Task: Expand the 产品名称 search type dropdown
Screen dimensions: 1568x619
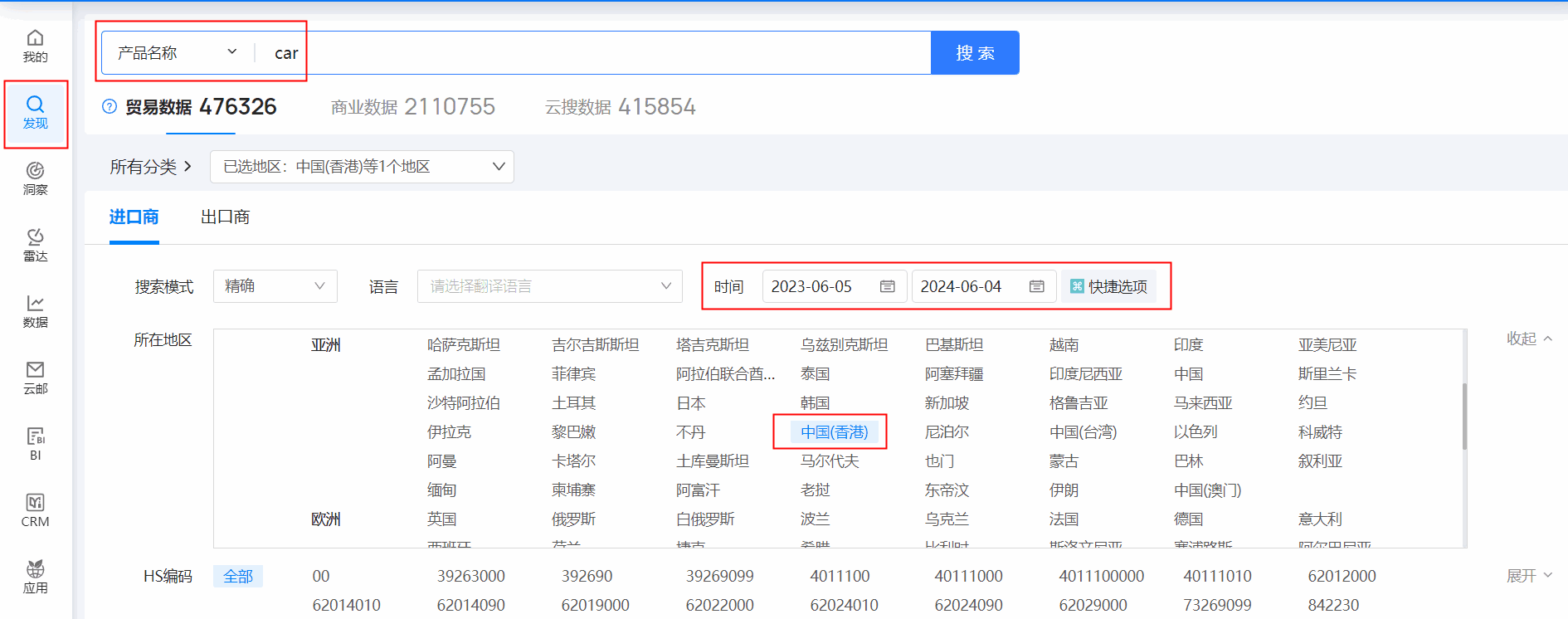Action: (177, 53)
